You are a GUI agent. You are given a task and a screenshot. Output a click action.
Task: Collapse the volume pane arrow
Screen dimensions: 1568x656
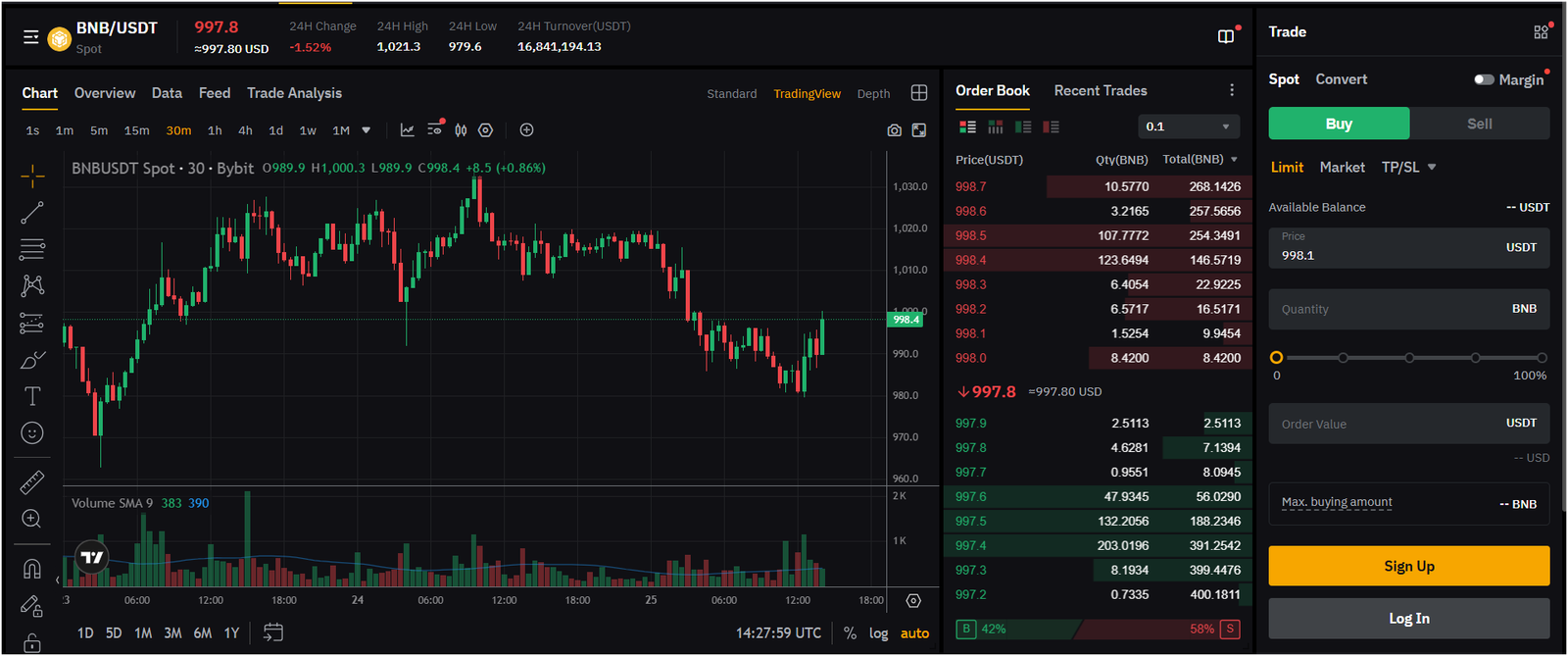click(58, 580)
